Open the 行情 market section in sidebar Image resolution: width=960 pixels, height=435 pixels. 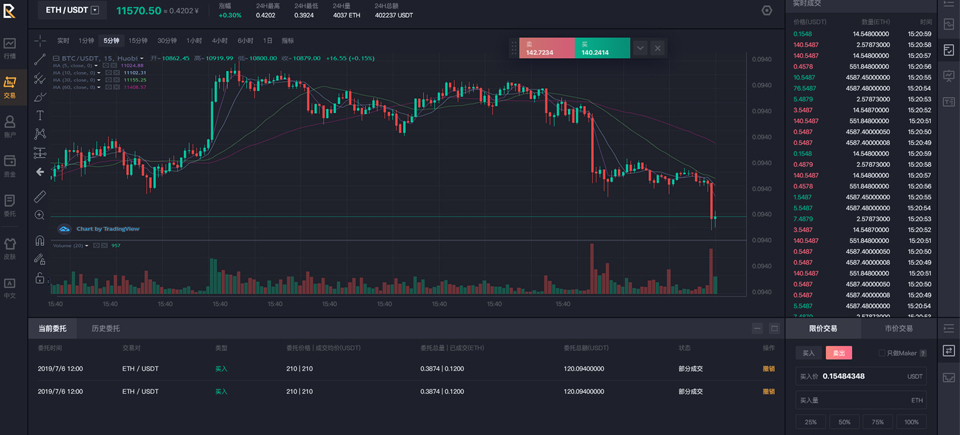tap(10, 48)
